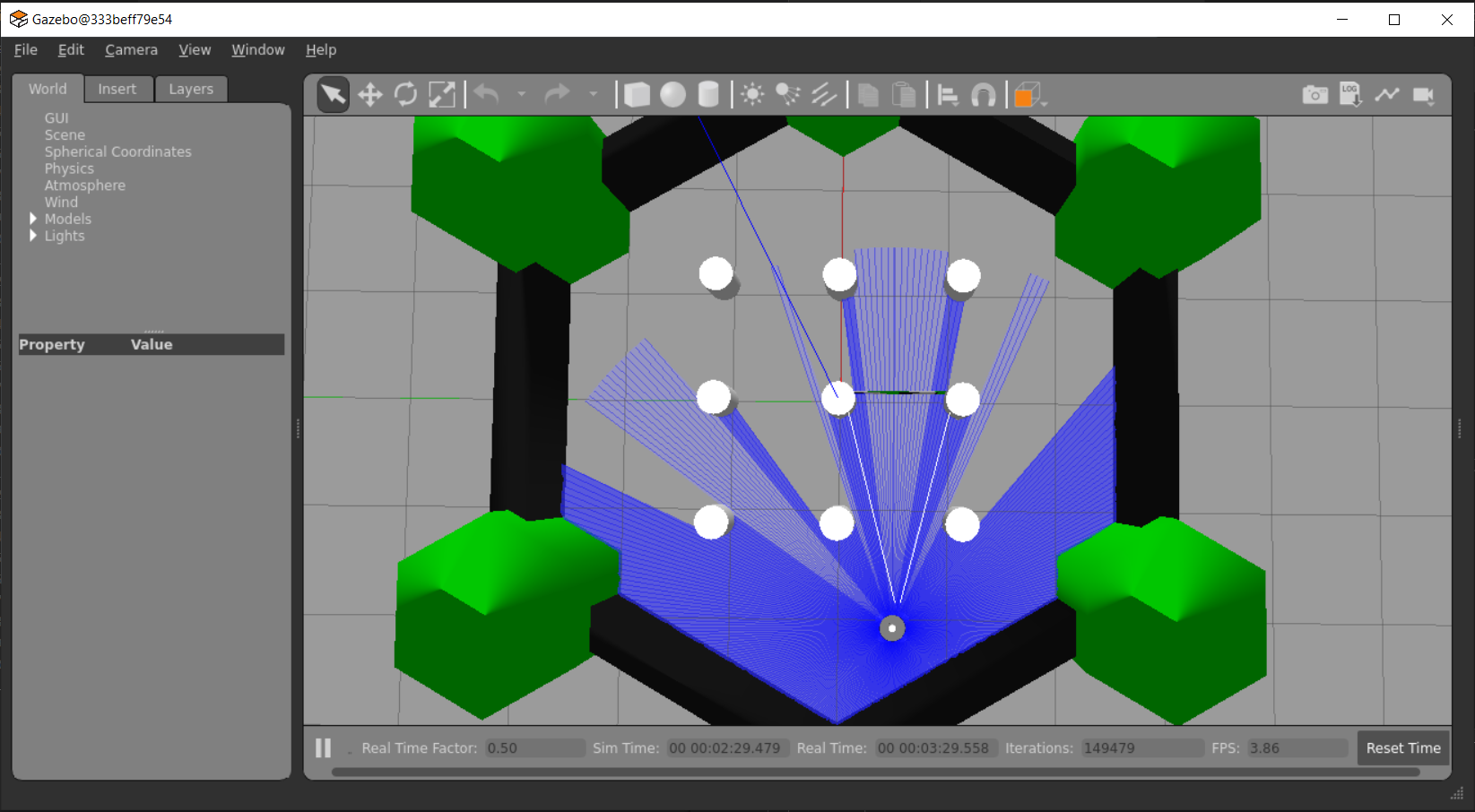1475x812 pixels.
Task: Switch to the Layers tab
Action: (191, 89)
